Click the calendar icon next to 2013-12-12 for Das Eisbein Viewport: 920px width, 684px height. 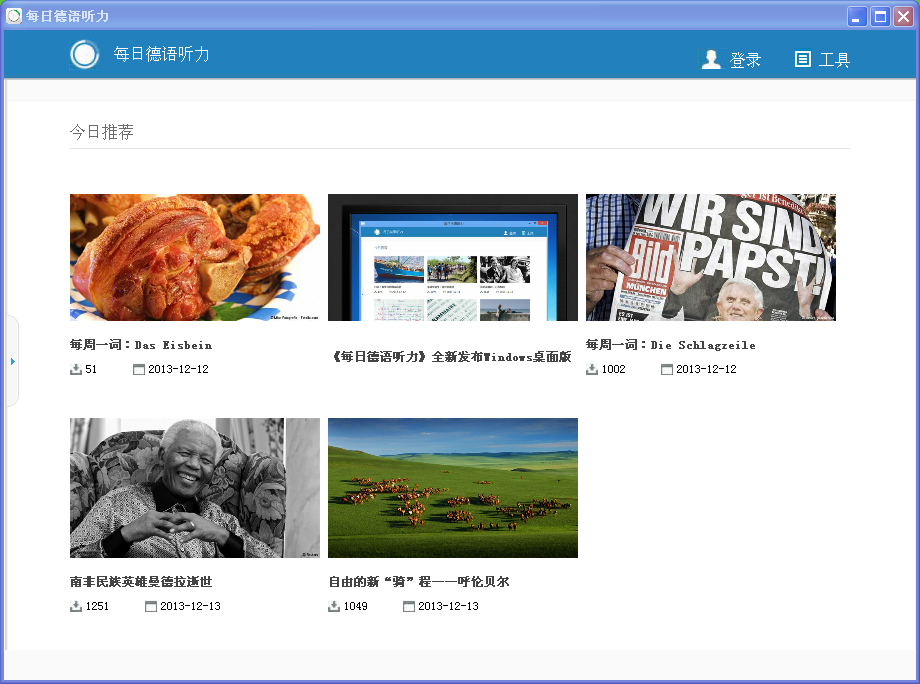[140, 368]
